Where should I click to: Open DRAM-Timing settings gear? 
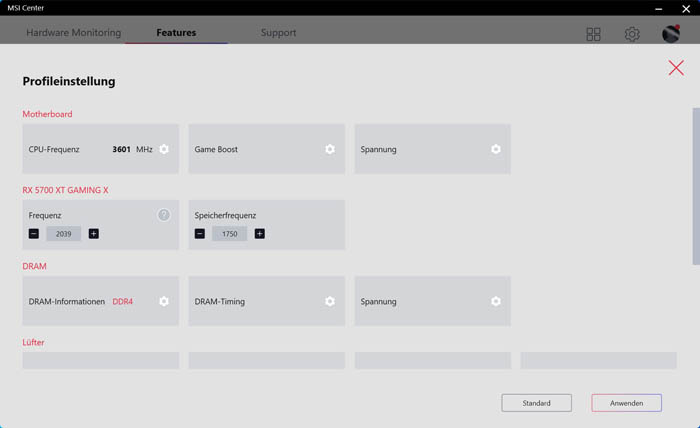[x=330, y=301]
